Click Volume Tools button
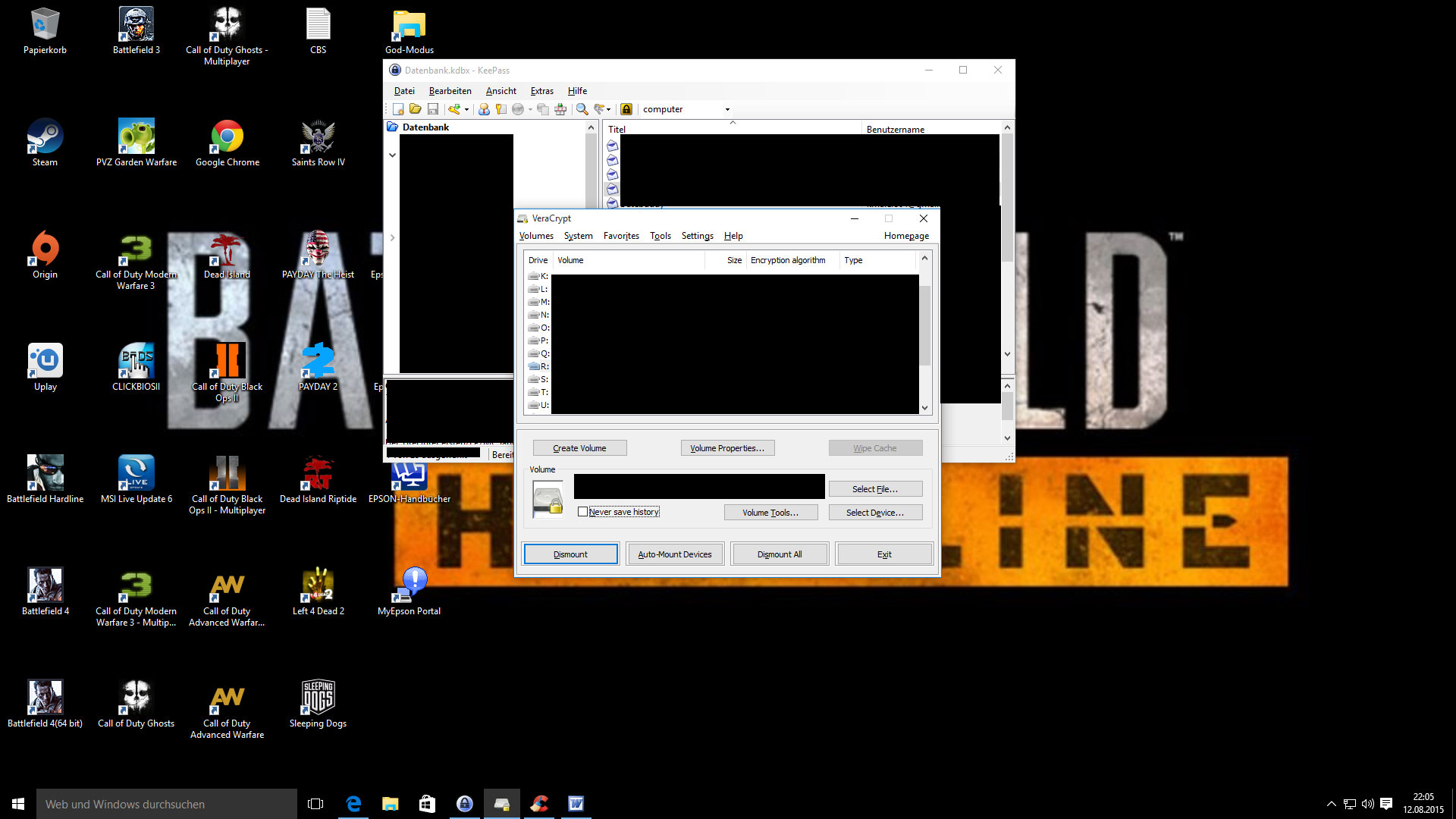1456x819 pixels. [770, 513]
